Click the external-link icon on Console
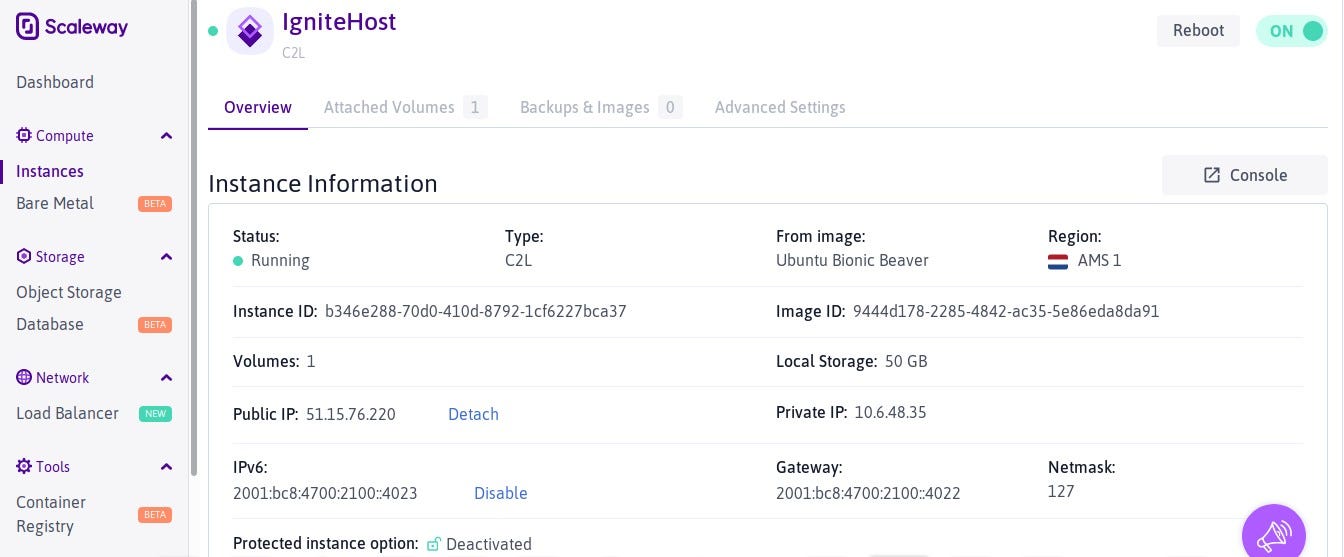 pyautogui.click(x=1212, y=175)
